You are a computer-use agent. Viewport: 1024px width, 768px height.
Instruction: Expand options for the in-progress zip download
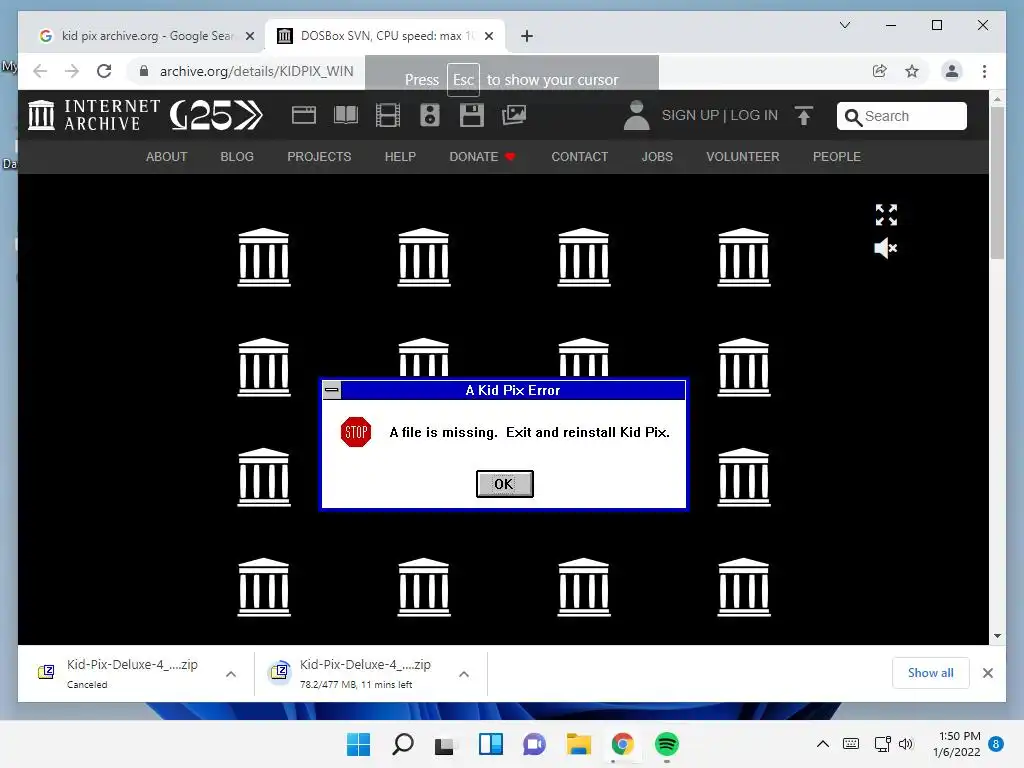click(464, 674)
